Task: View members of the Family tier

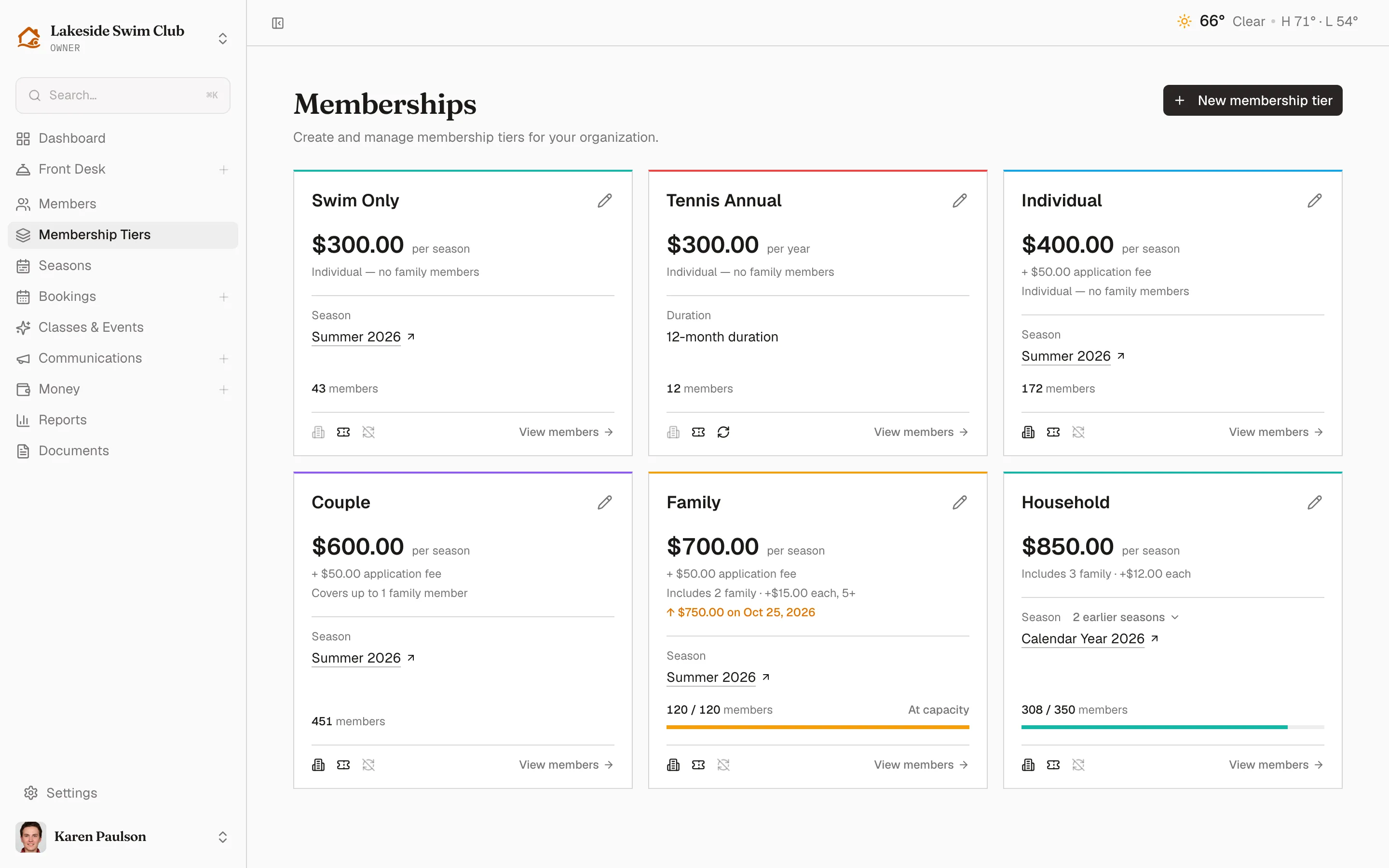Action: (921, 765)
